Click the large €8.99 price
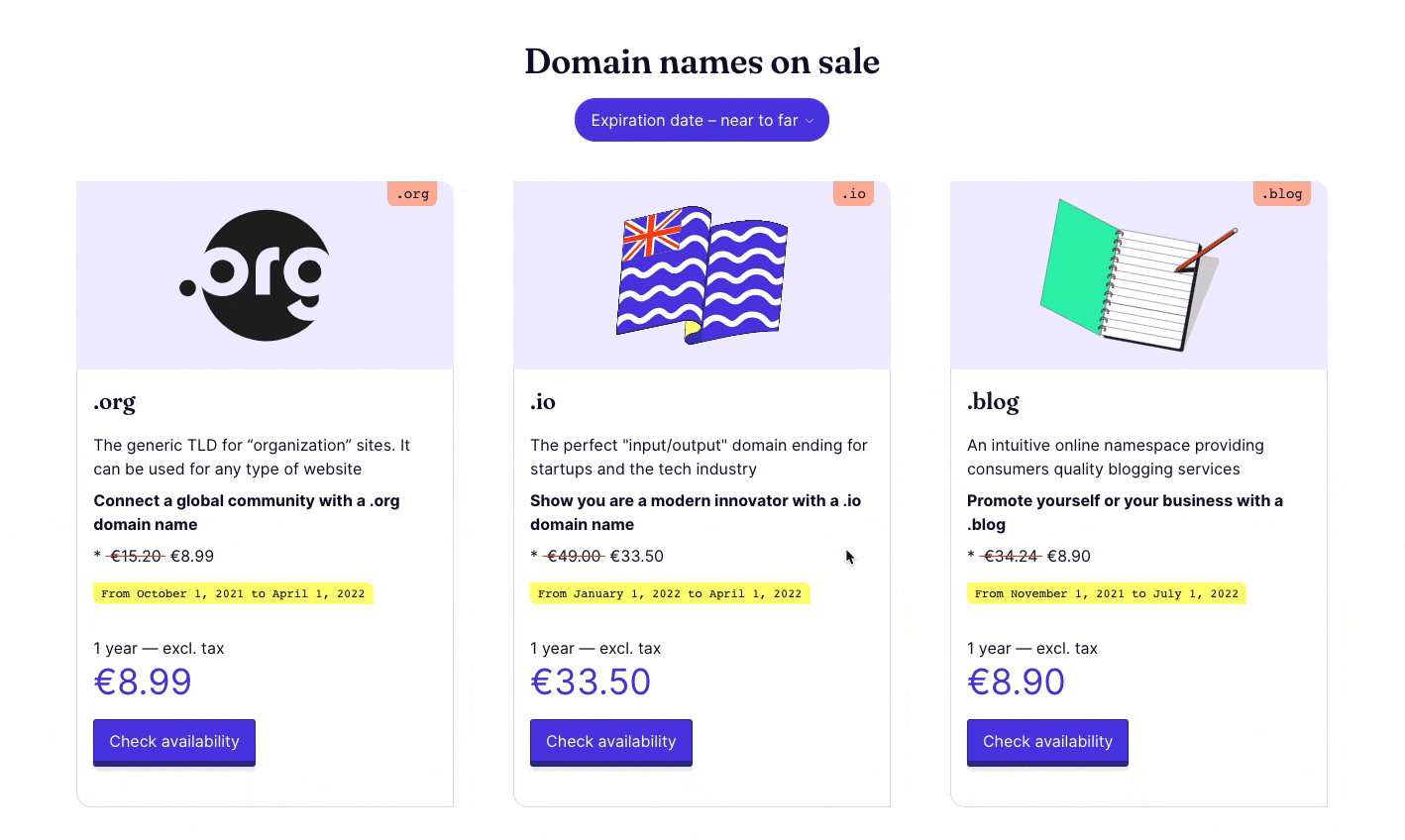Screen dimensions: 1405x840 click(x=143, y=682)
